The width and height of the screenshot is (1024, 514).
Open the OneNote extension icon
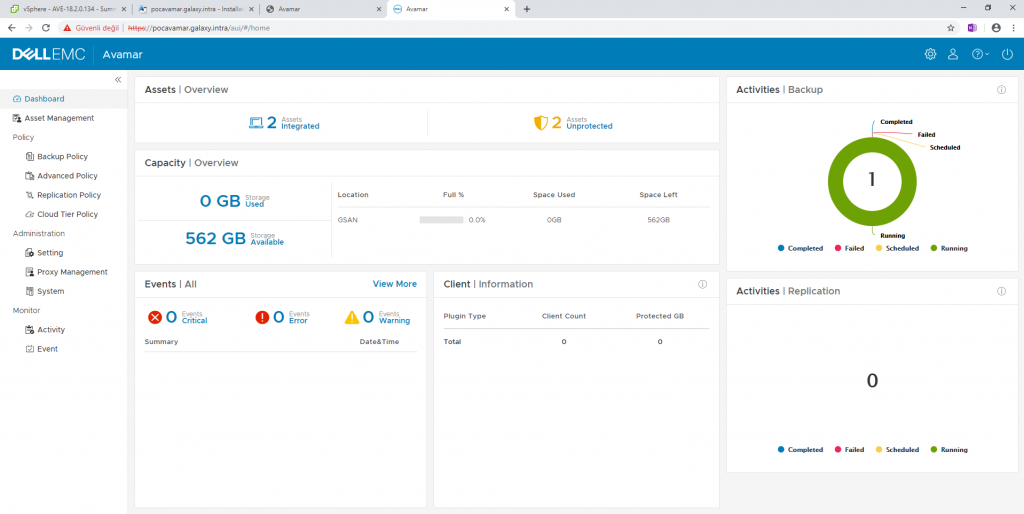pos(972,28)
